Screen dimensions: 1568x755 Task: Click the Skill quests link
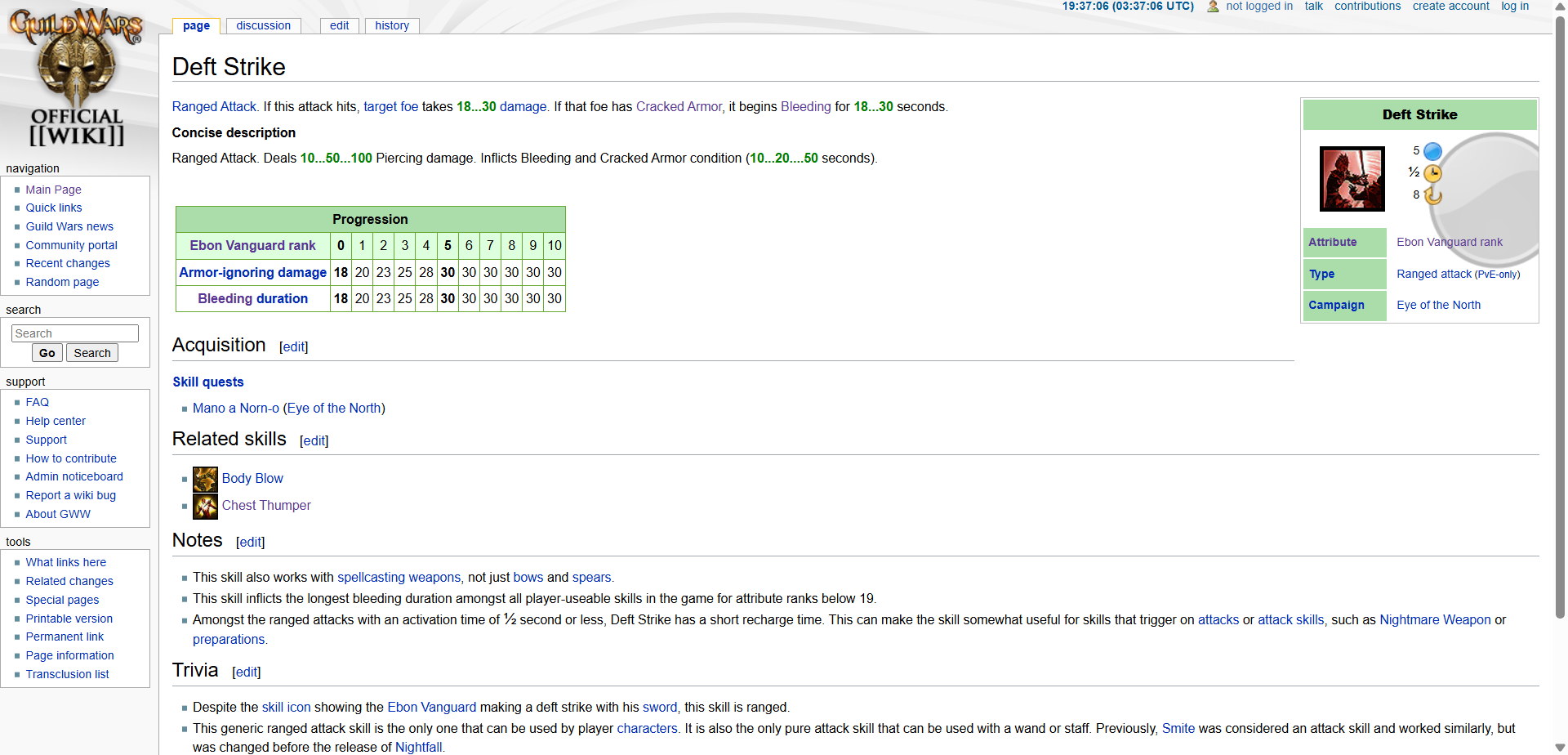coord(207,382)
